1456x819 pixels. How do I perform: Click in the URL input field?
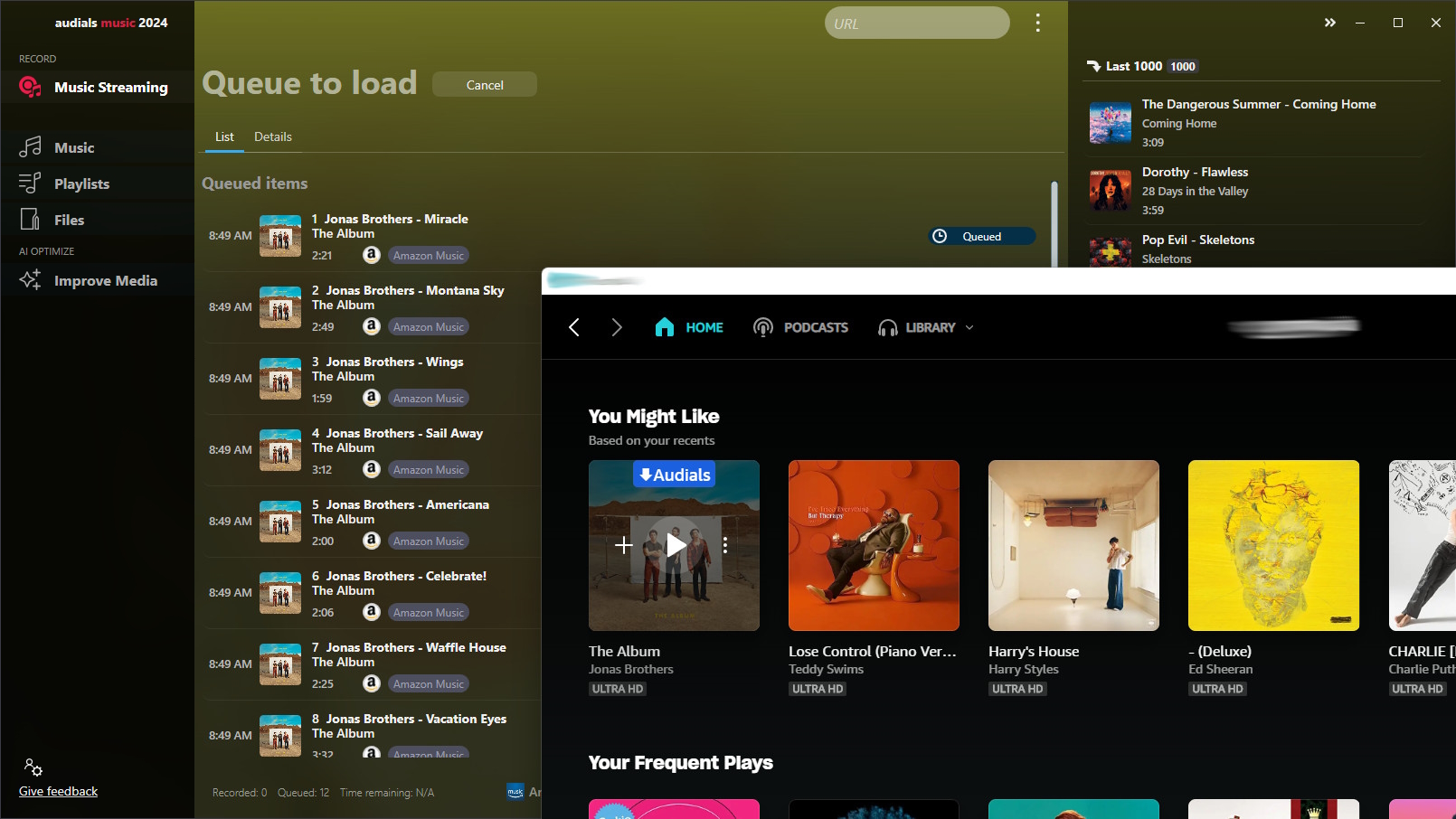click(x=917, y=23)
